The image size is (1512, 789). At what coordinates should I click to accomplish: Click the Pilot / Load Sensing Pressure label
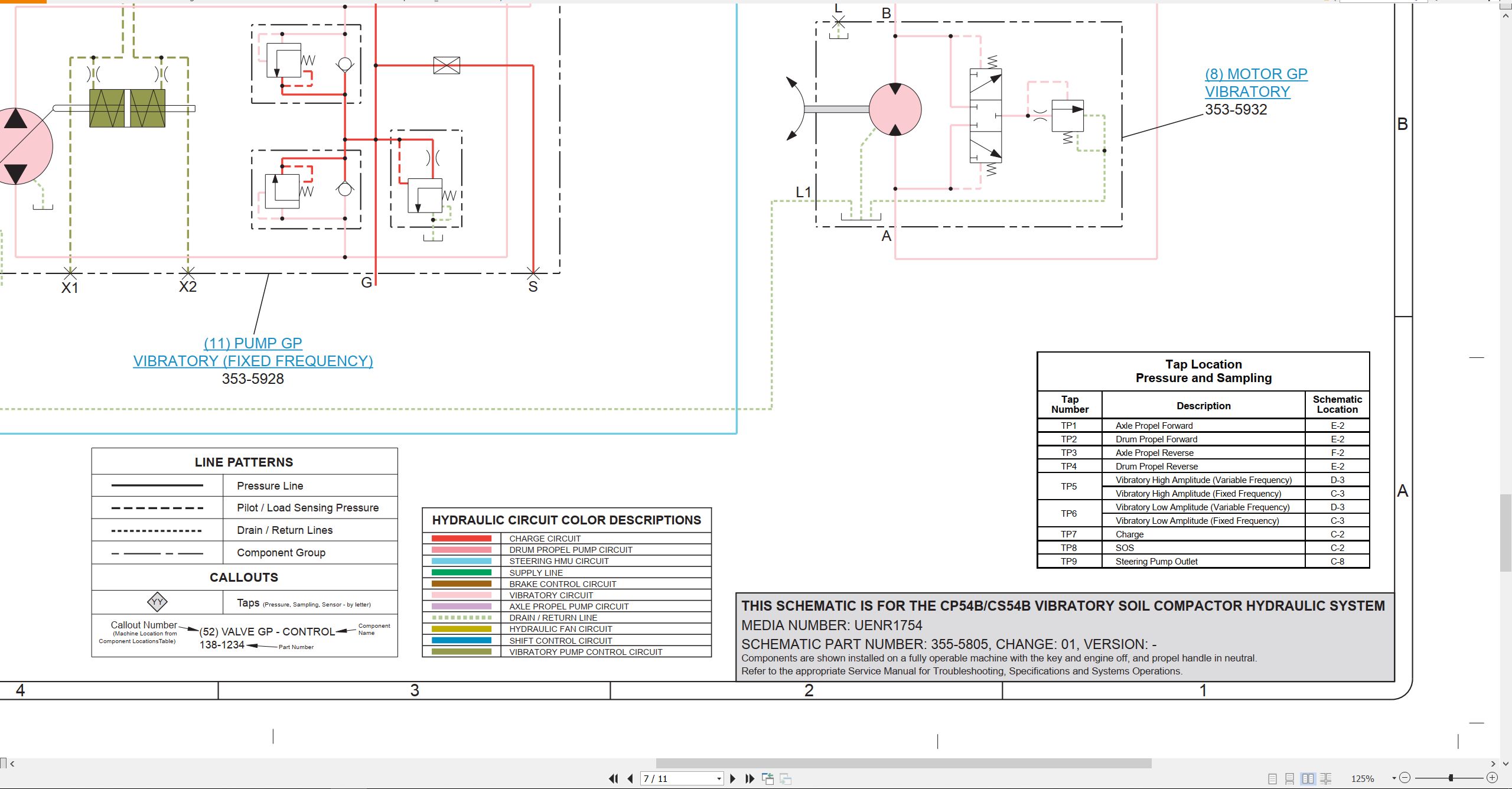[x=308, y=507]
